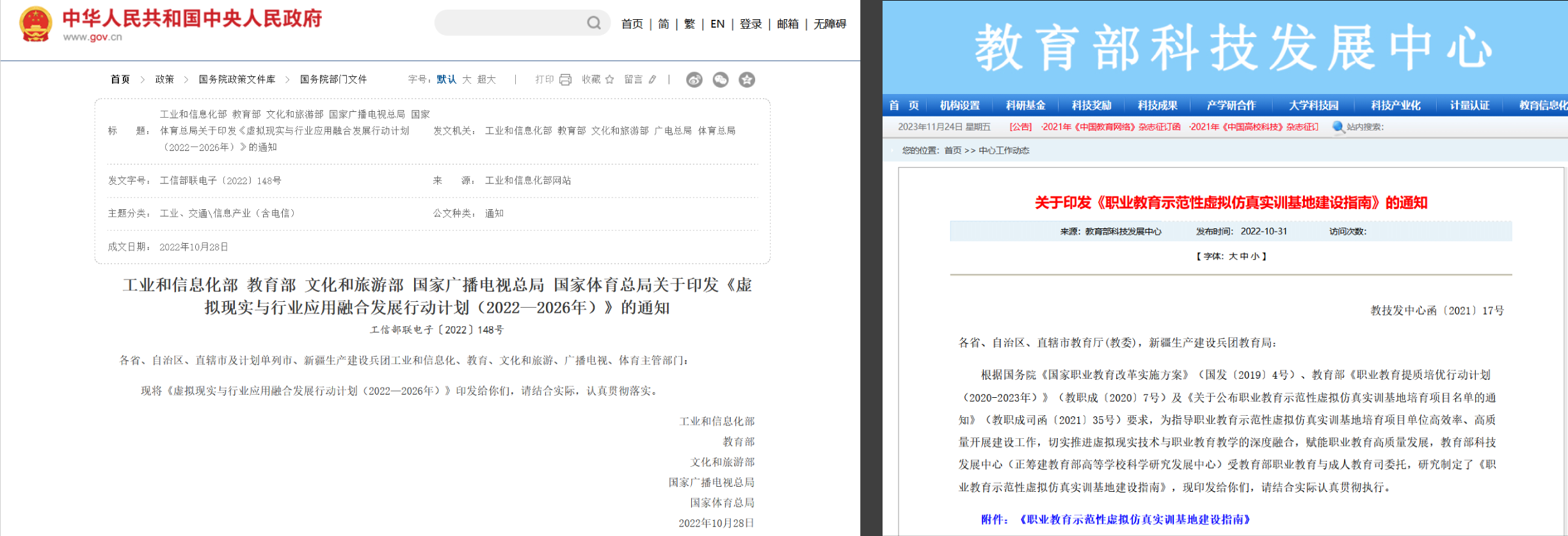Share the article via the WeChat icon
Screen dimensions: 1568x536
[x=721, y=79]
